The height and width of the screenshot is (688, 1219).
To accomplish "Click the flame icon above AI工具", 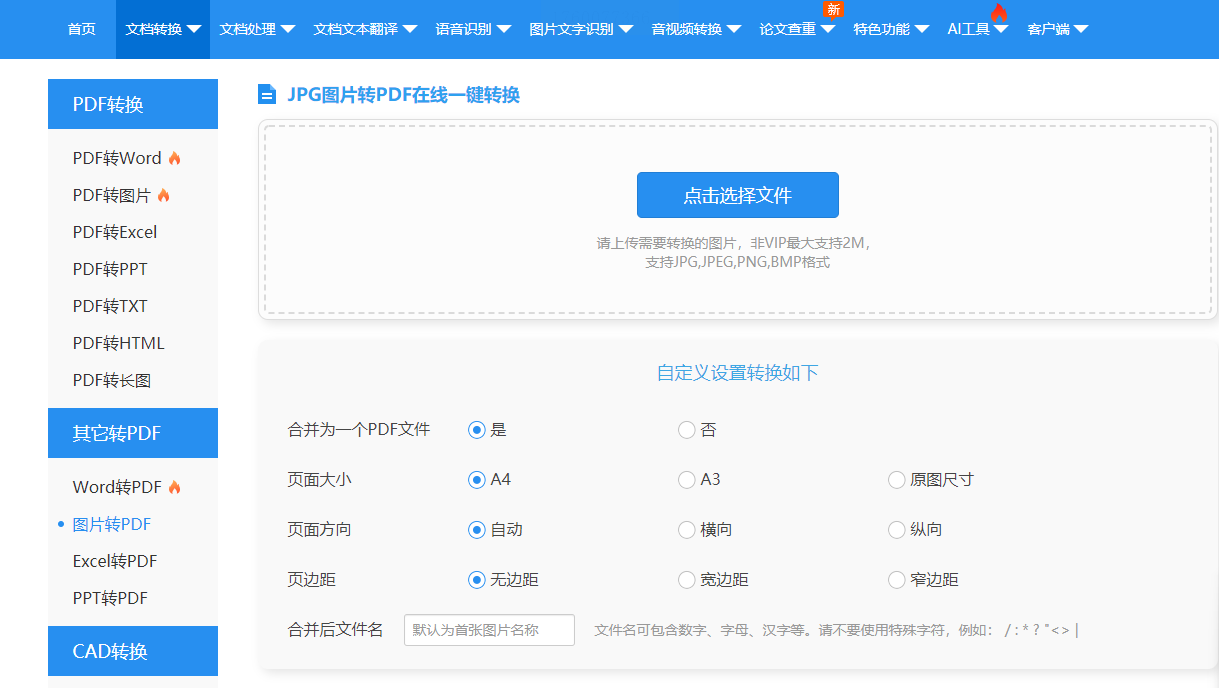I will pyautogui.click(x=999, y=12).
